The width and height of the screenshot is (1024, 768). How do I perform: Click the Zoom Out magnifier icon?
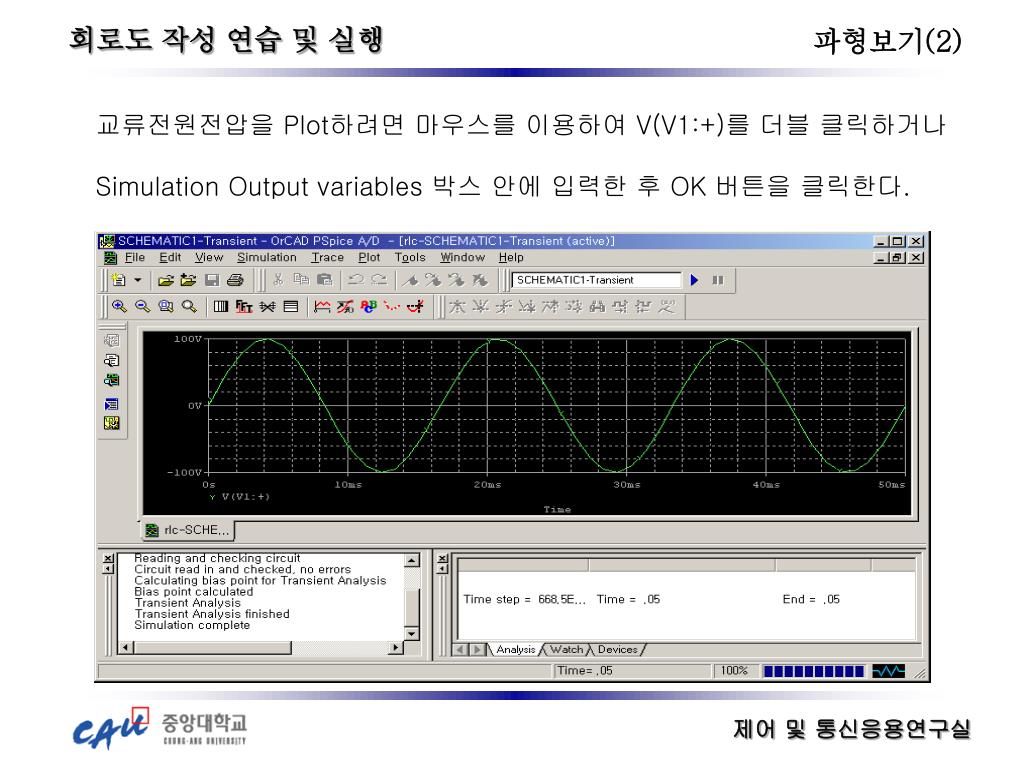(142, 306)
